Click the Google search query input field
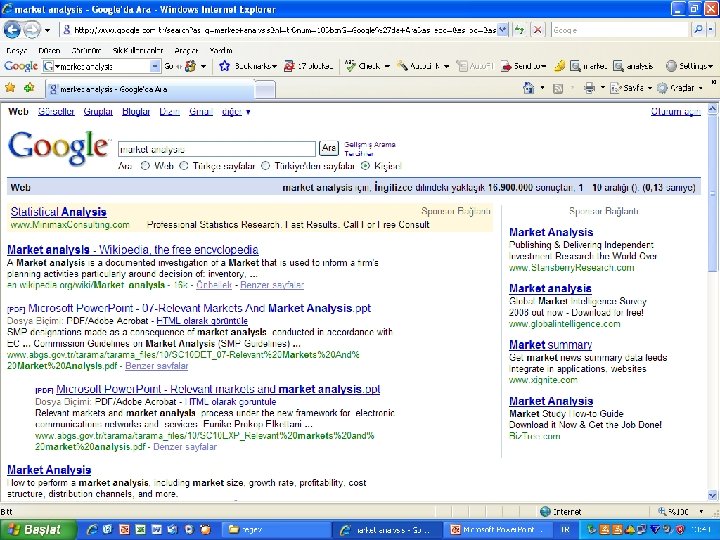The height and width of the screenshot is (540, 720). tap(217, 149)
